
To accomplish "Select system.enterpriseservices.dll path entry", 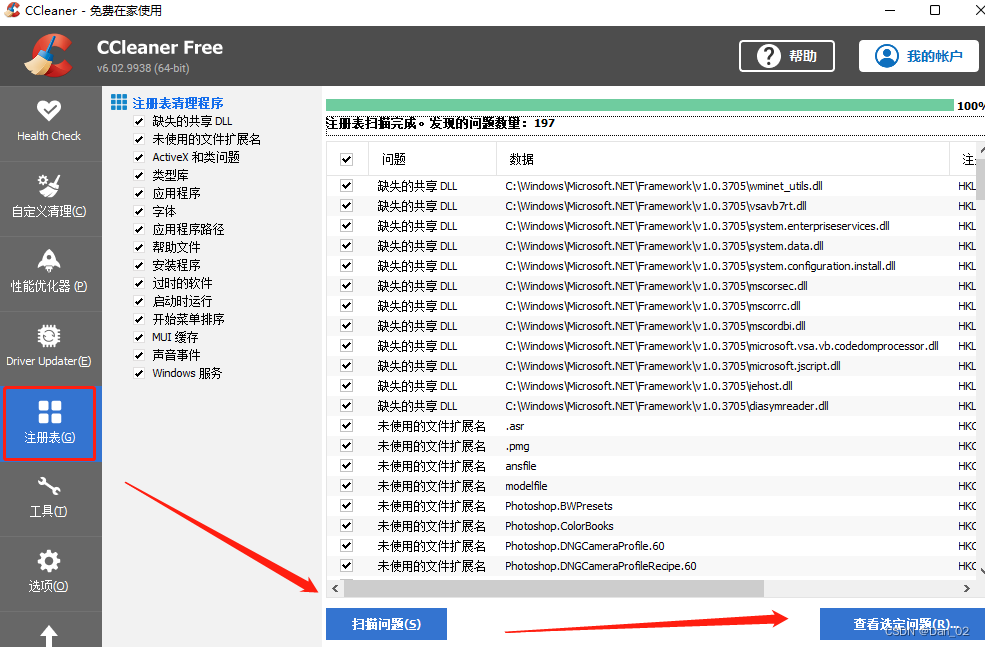I will click(x=697, y=226).
